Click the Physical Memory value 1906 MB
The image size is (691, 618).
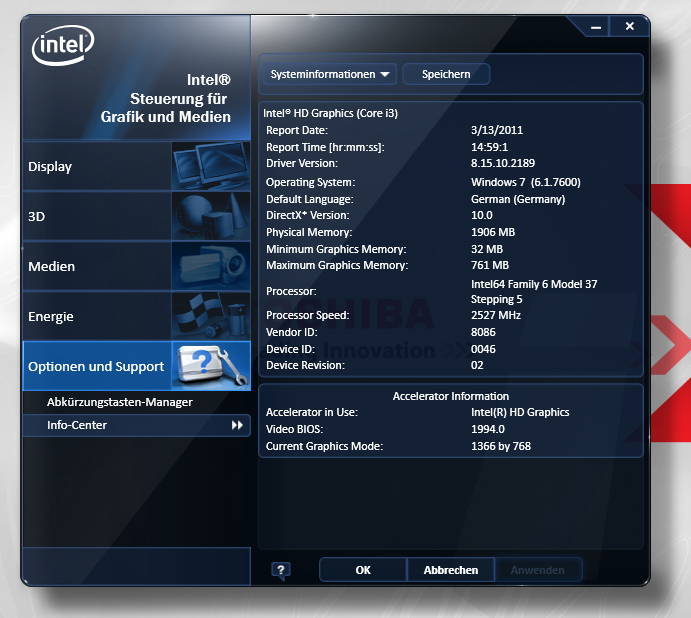[493, 232]
